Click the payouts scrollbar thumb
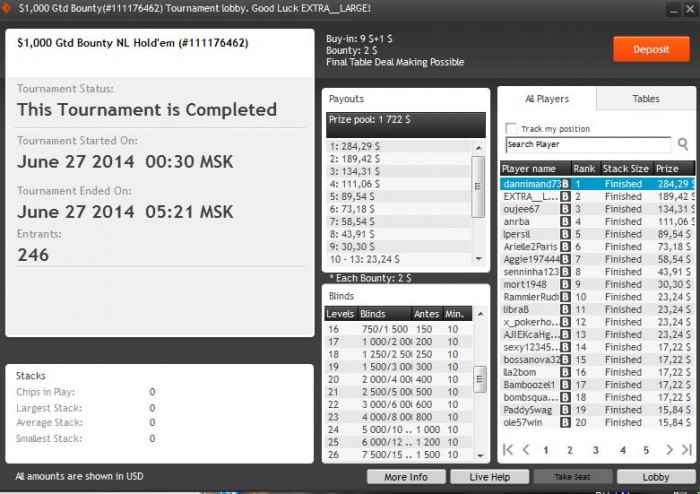Screen dimensions: 700x494 coord(478,187)
